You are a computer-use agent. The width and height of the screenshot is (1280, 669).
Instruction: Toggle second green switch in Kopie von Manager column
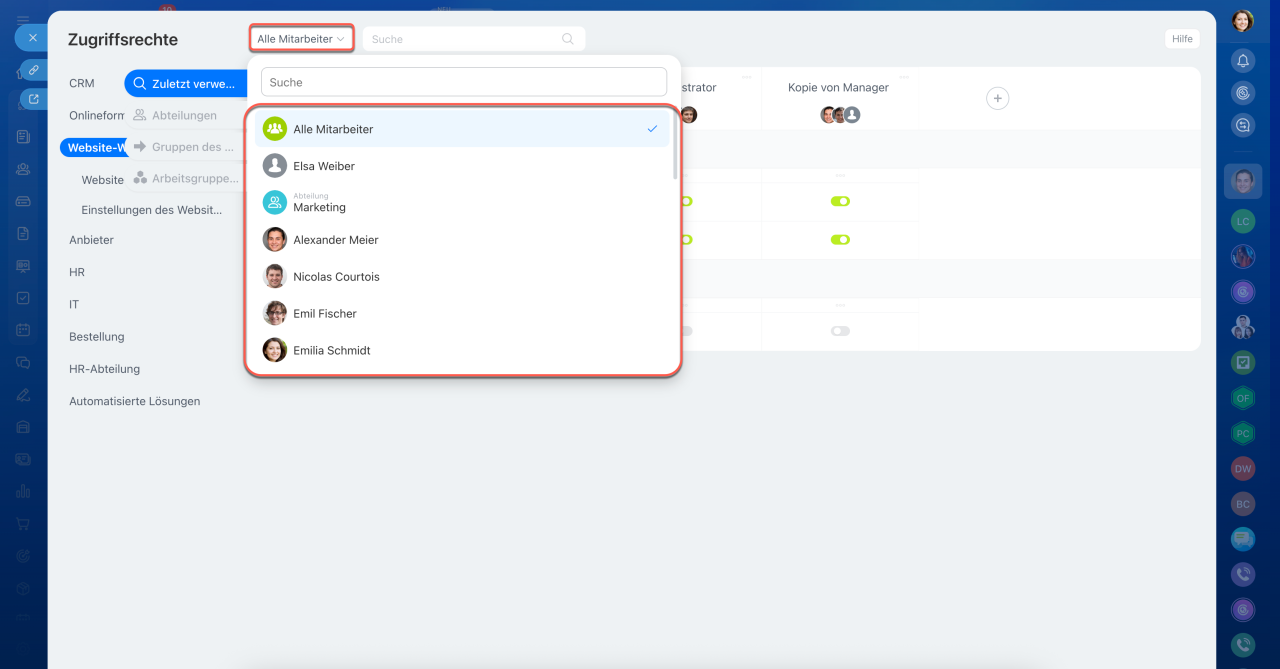coord(840,240)
